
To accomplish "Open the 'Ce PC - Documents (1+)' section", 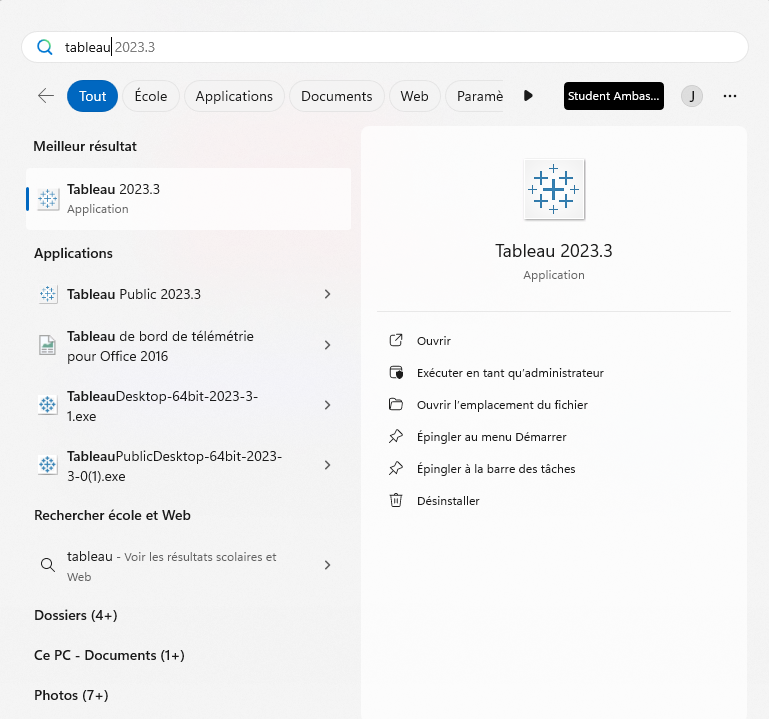I will [x=109, y=655].
